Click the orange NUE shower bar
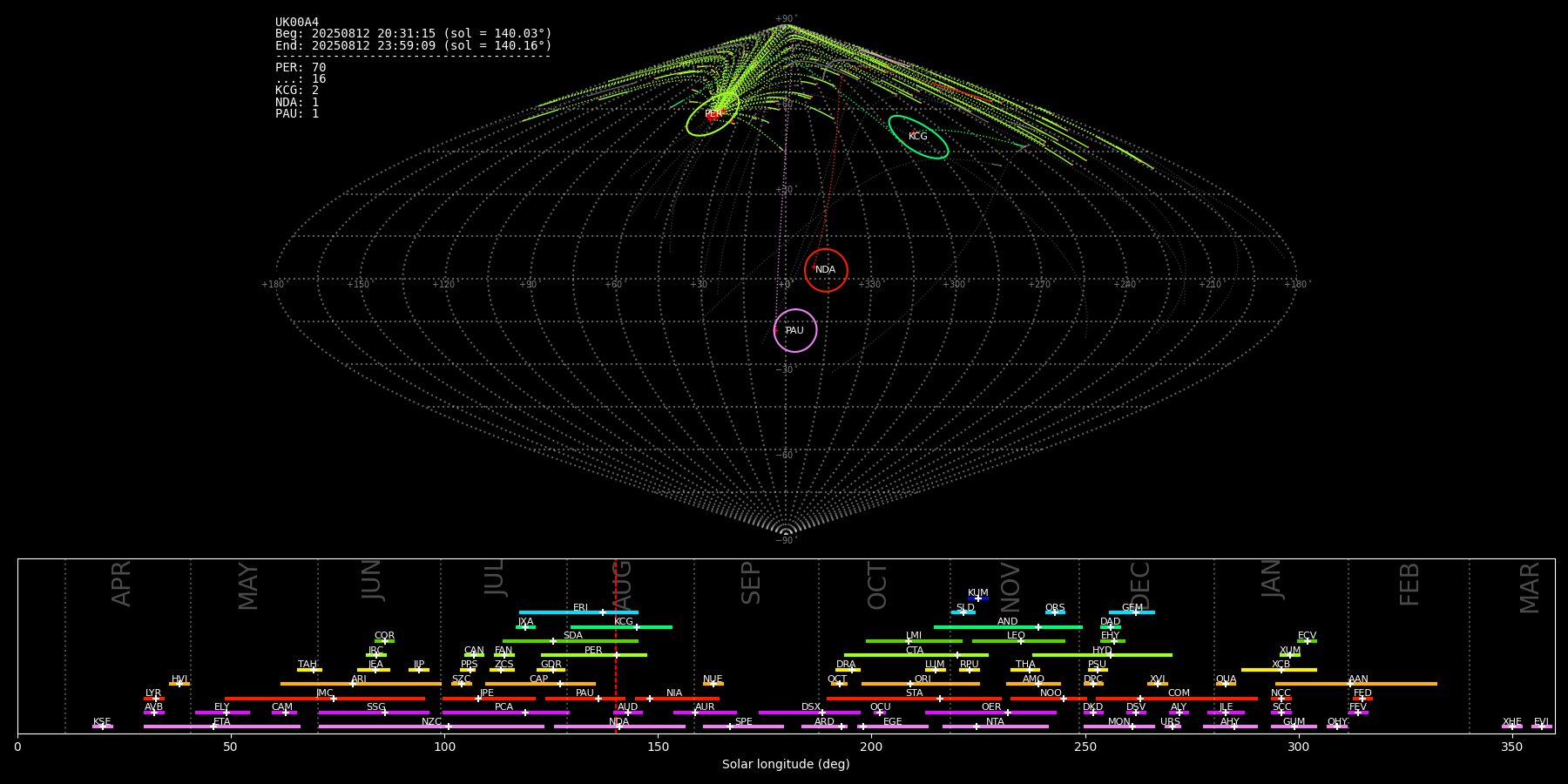The image size is (1568, 784). (713, 684)
